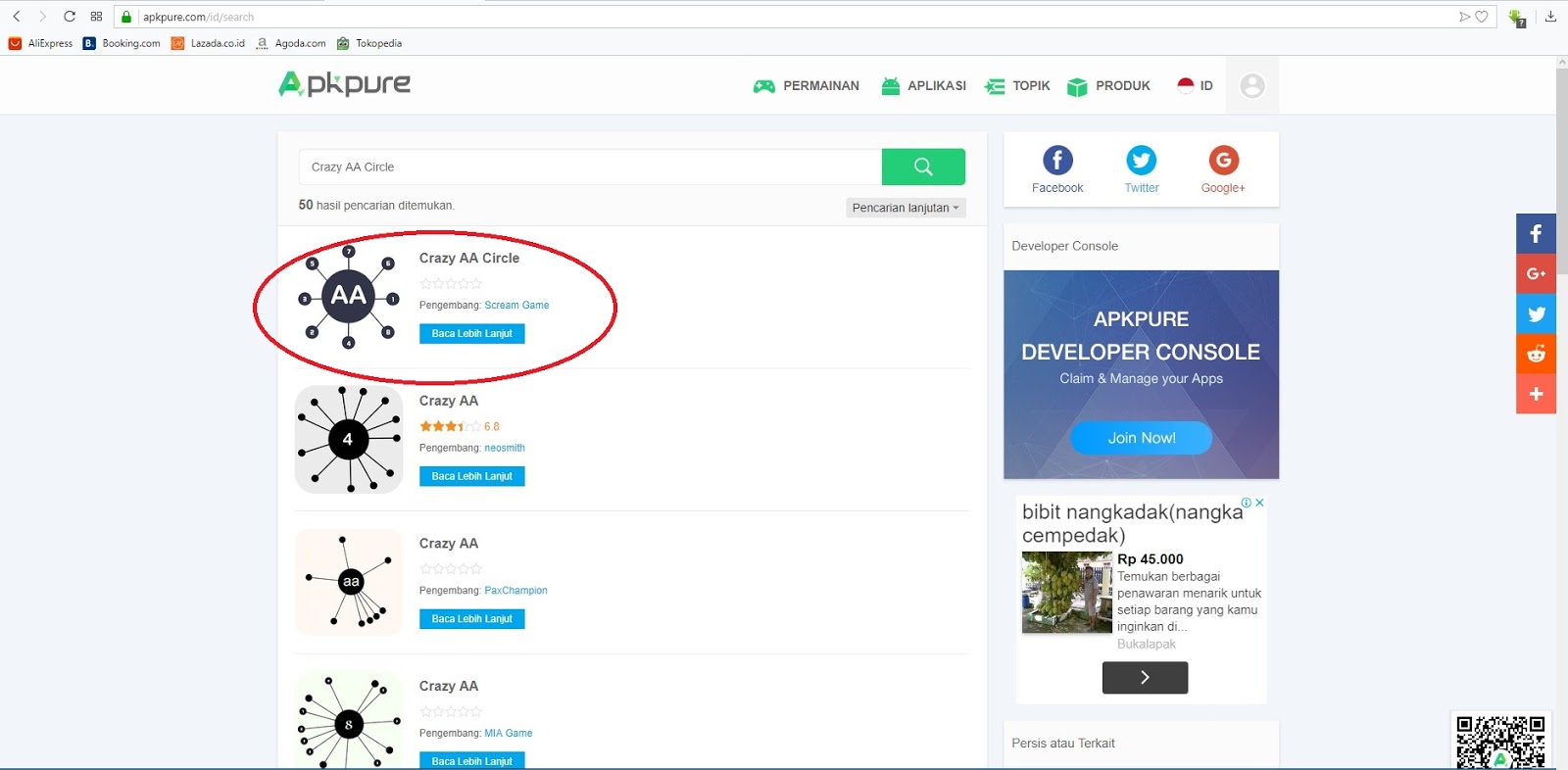Viewport: 1568px width, 770px height.
Task: Open Facebook icon in social box
Action: tap(1057, 160)
